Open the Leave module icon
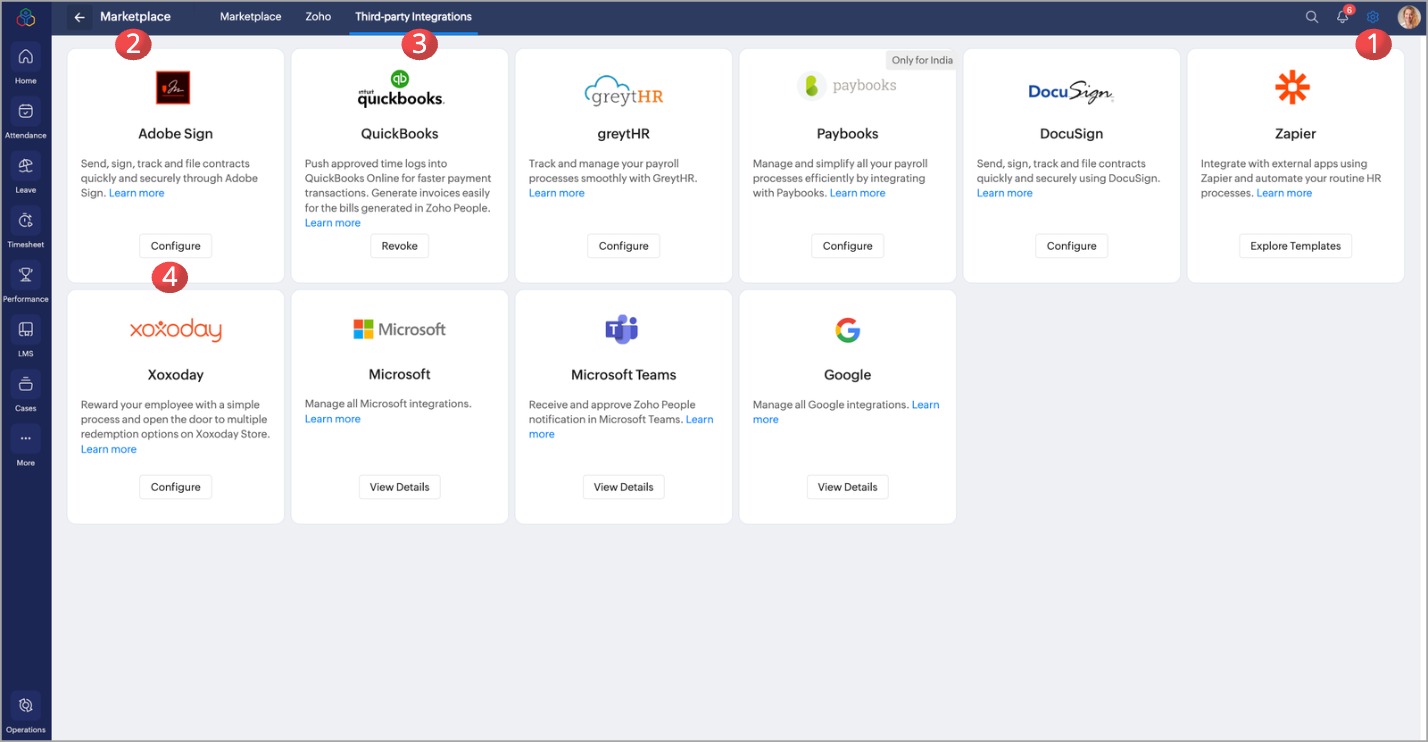The height and width of the screenshot is (742, 1428). [x=26, y=166]
